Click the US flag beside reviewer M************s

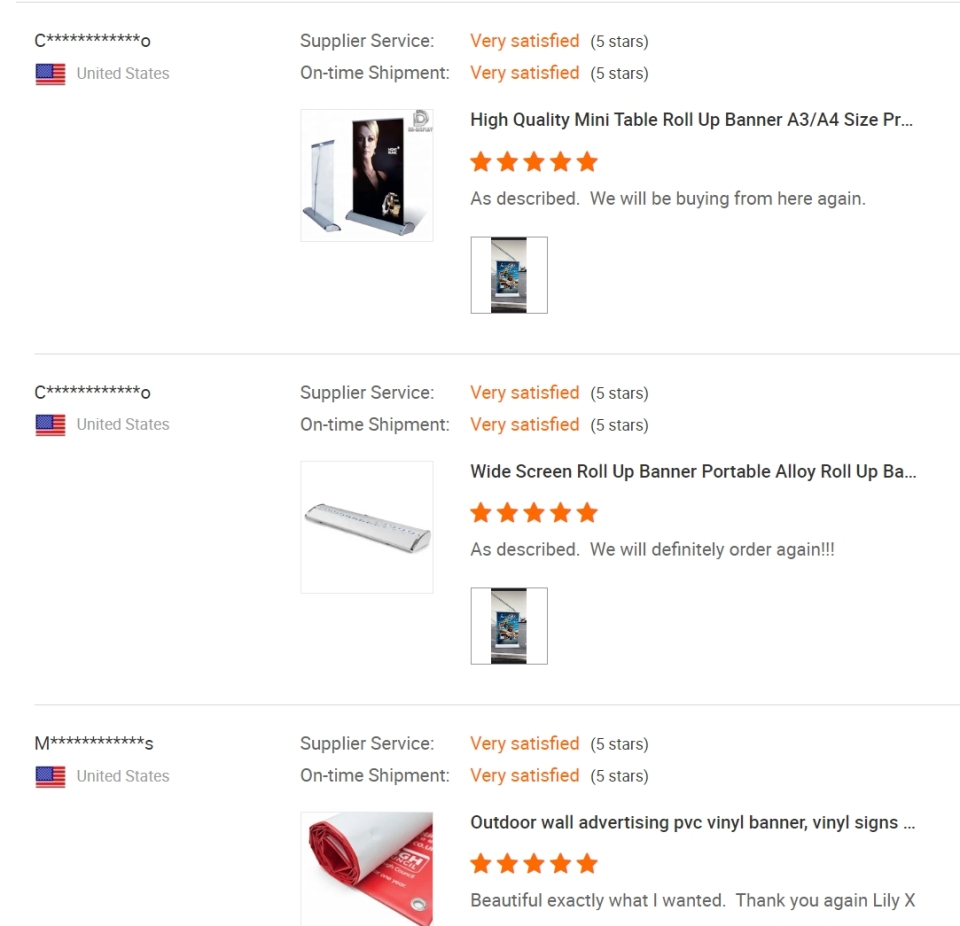click(x=50, y=776)
